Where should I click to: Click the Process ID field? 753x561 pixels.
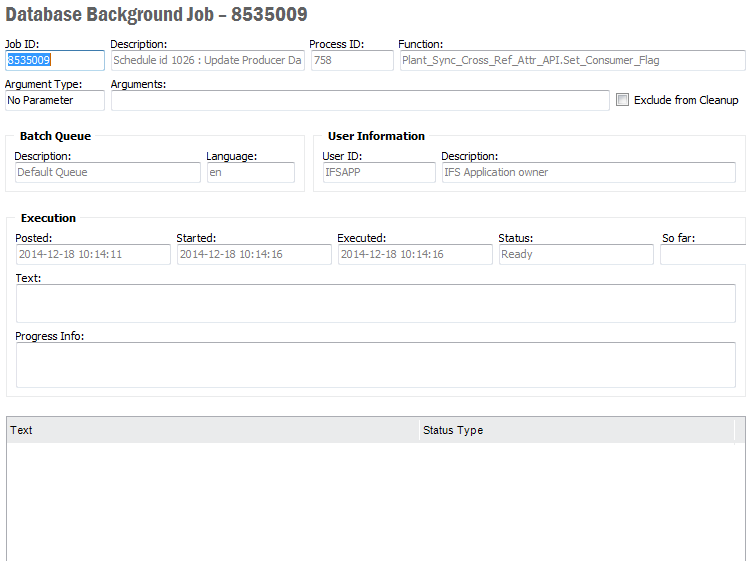click(351, 61)
